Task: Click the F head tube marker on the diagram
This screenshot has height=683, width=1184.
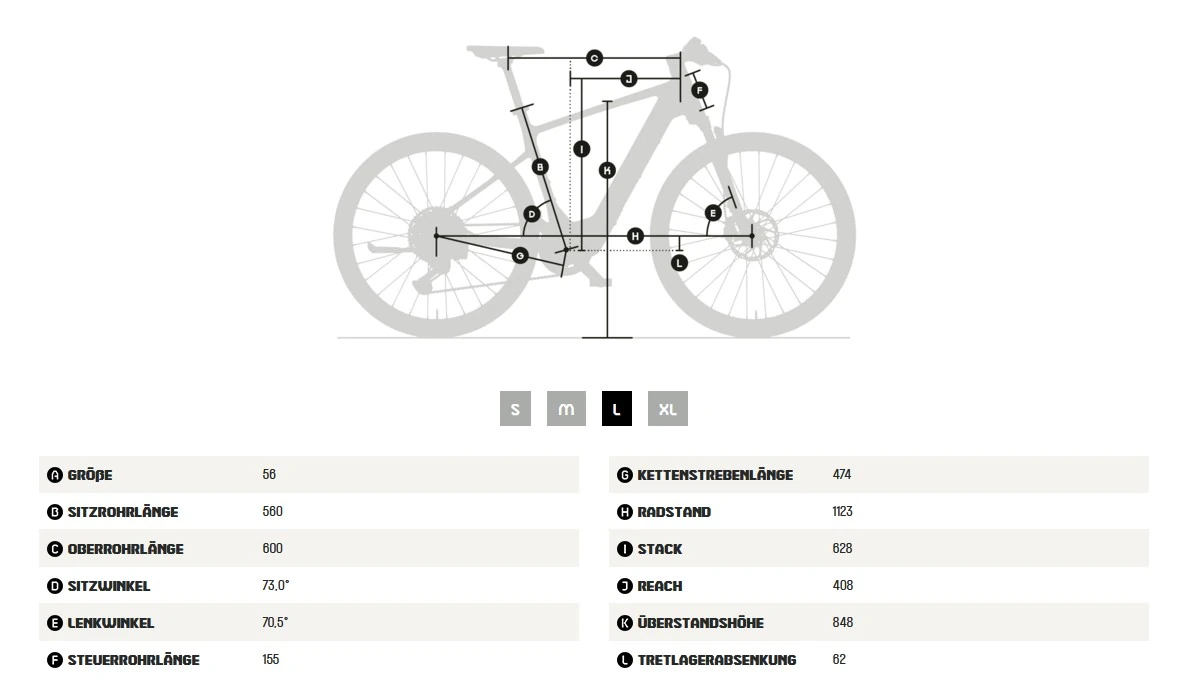Action: pos(699,91)
